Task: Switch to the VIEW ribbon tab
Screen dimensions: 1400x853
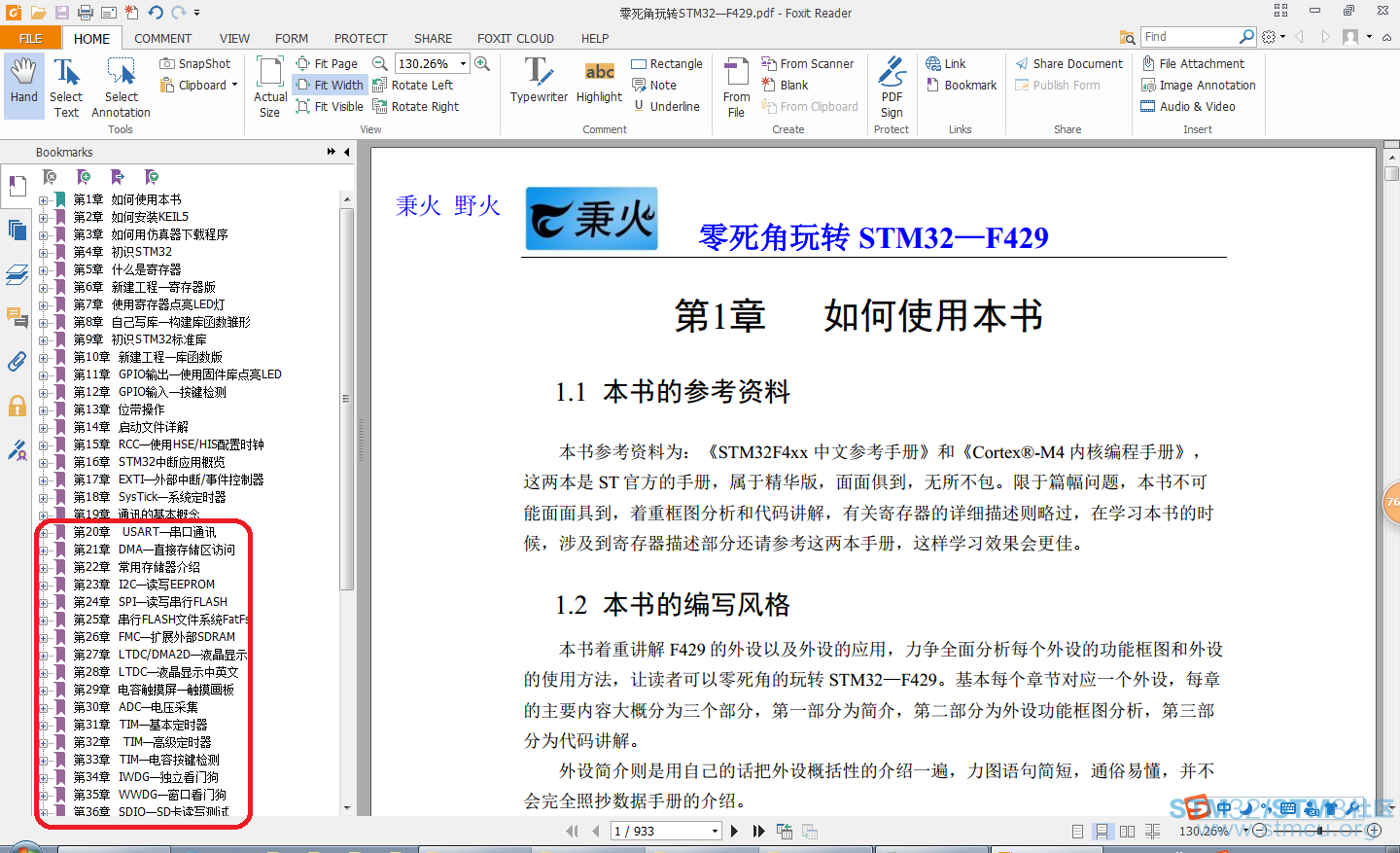Action: [x=234, y=38]
